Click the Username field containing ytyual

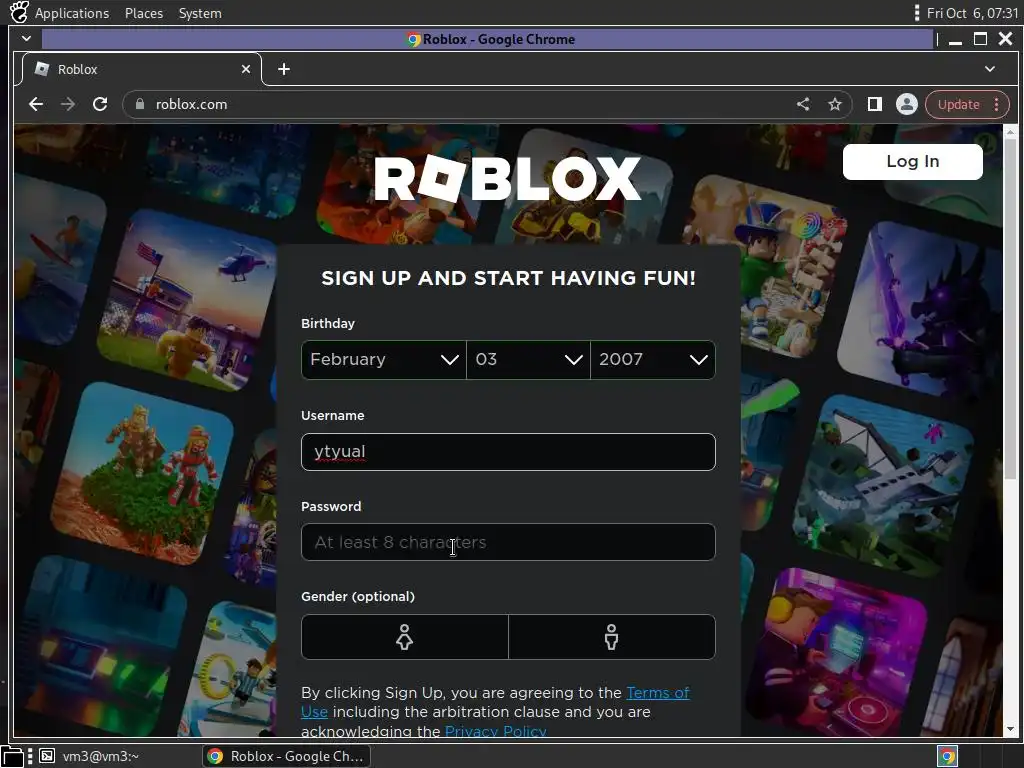pyautogui.click(x=508, y=452)
